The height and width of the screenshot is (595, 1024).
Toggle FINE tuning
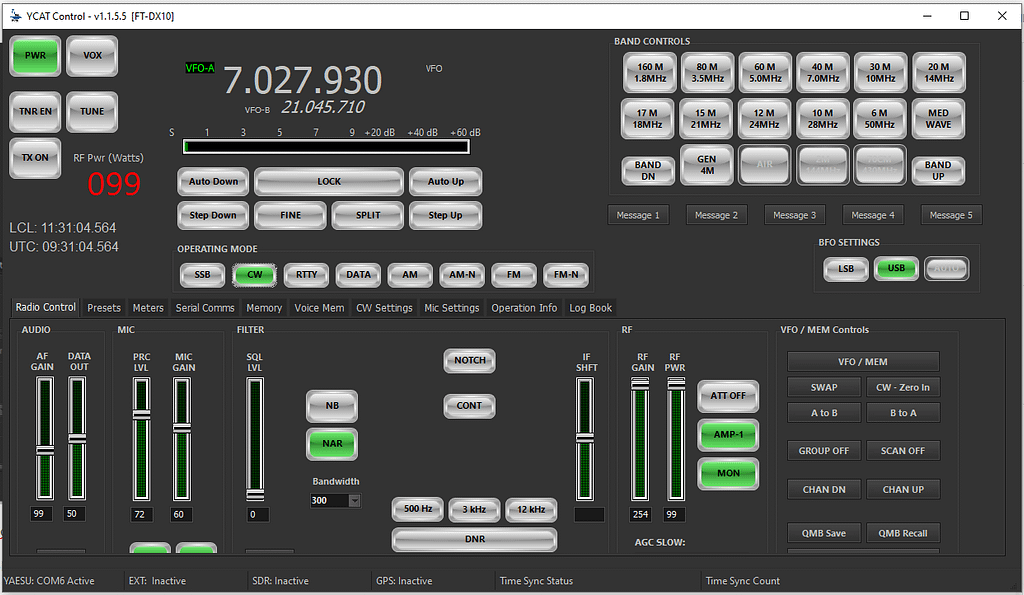[291, 216]
